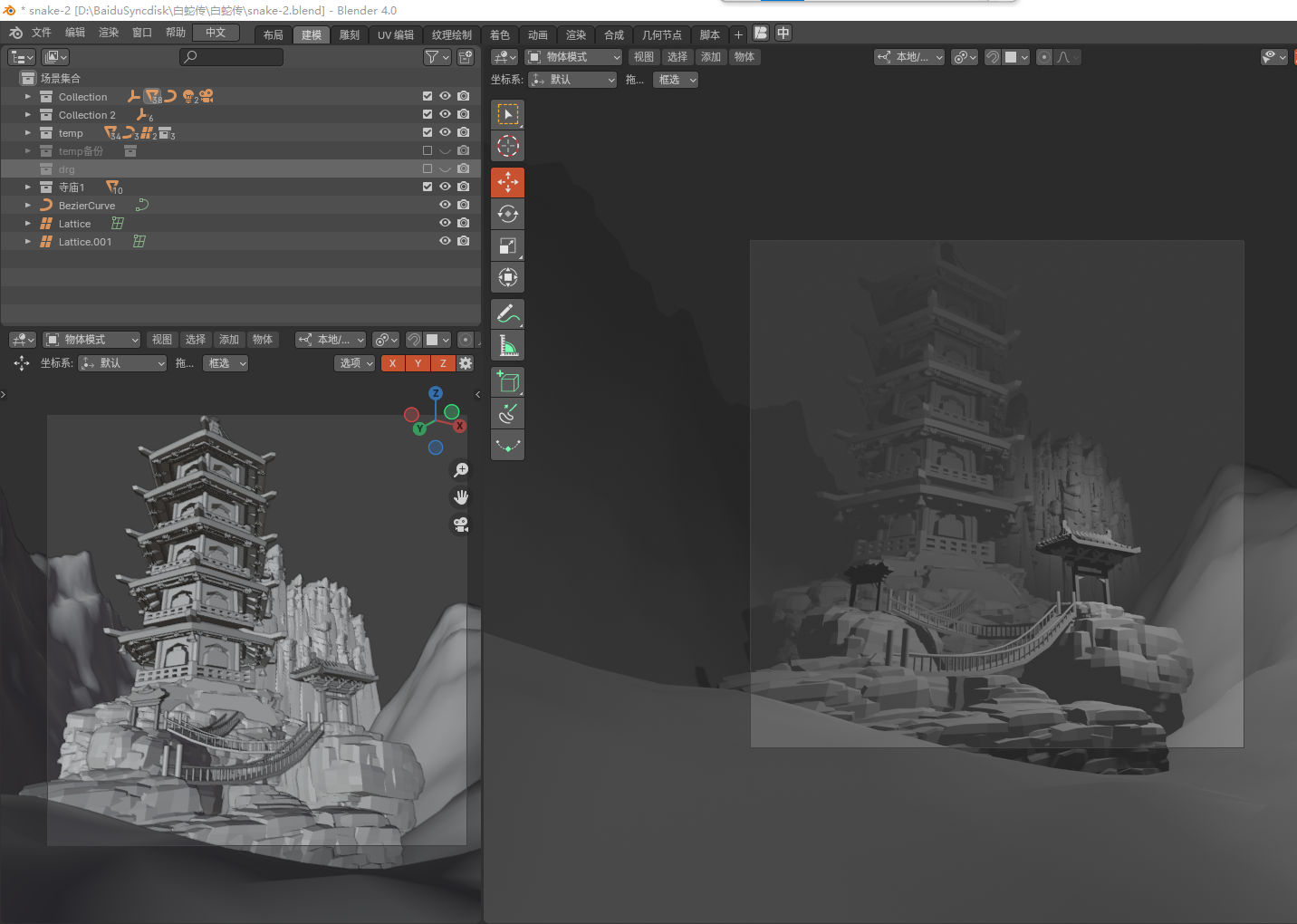The height and width of the screenshot is (924, 1297).
Task: Select the Add Cube tool
Action: (x=508, y=381)
